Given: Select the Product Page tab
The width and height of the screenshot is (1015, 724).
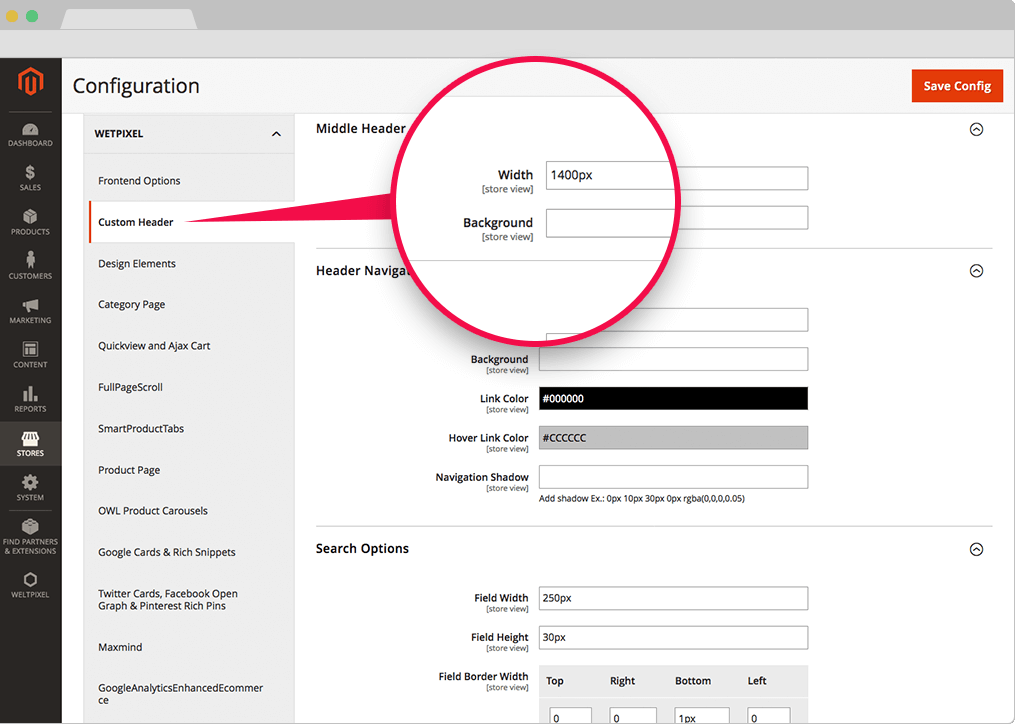Looking at the screenshot, I should tap(129, 470).
